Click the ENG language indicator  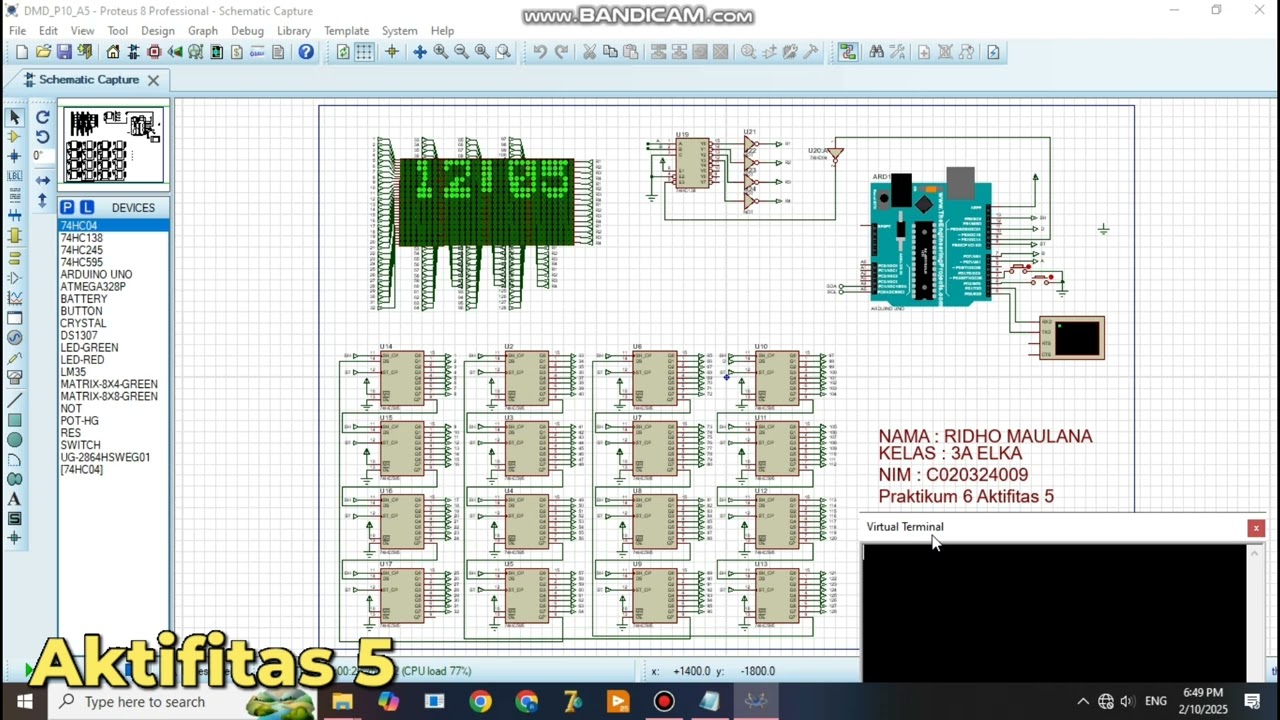(1156, 701)
